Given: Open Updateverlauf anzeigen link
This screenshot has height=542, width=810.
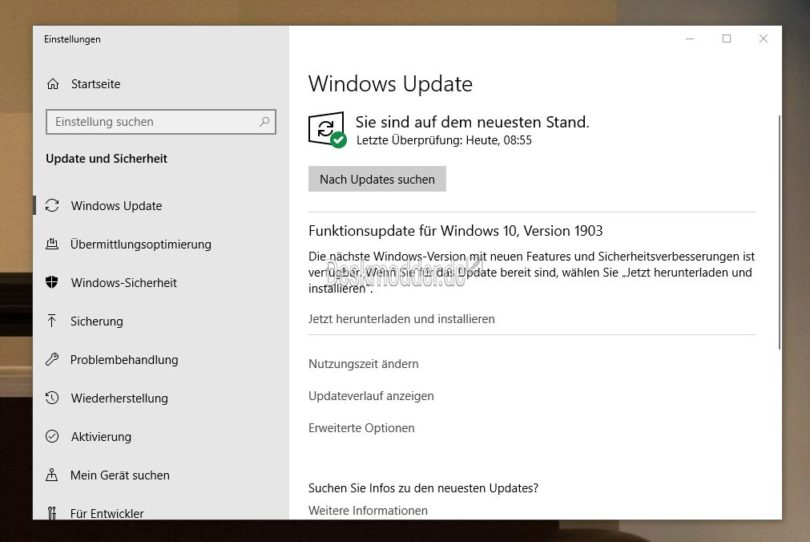Looking at the screenshot, I should (x=371, y=396).
